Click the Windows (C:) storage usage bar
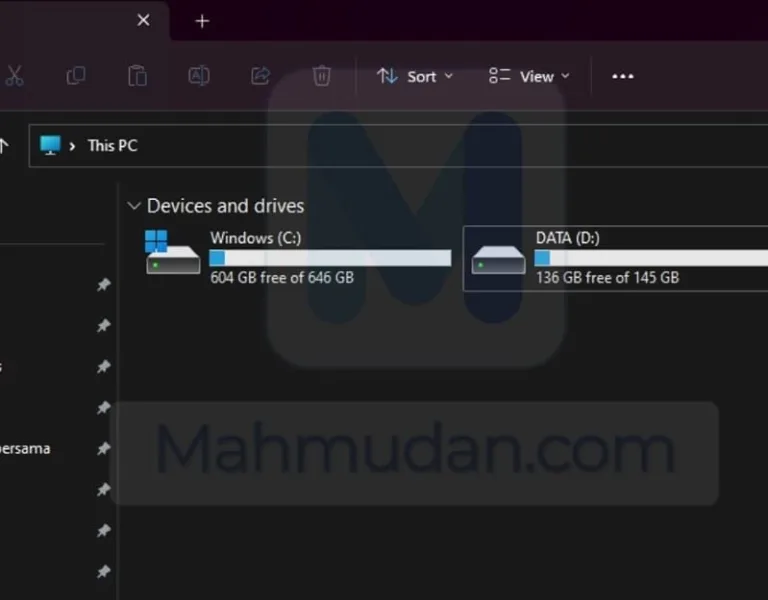Image resolution: width=768 pixels, height=600 pixels. 330,258
